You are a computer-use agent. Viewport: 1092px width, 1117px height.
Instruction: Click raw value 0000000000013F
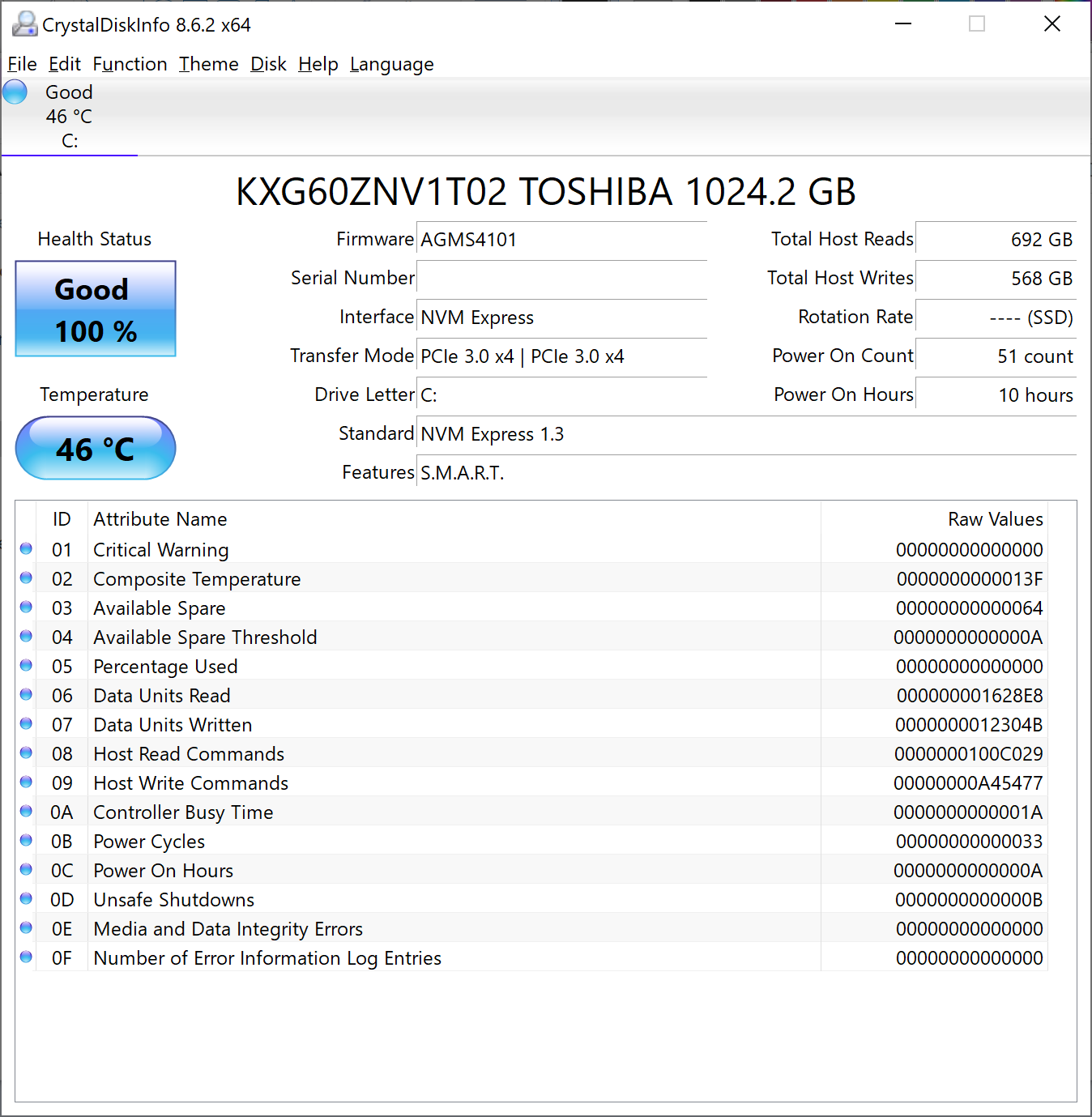[970, 579]
